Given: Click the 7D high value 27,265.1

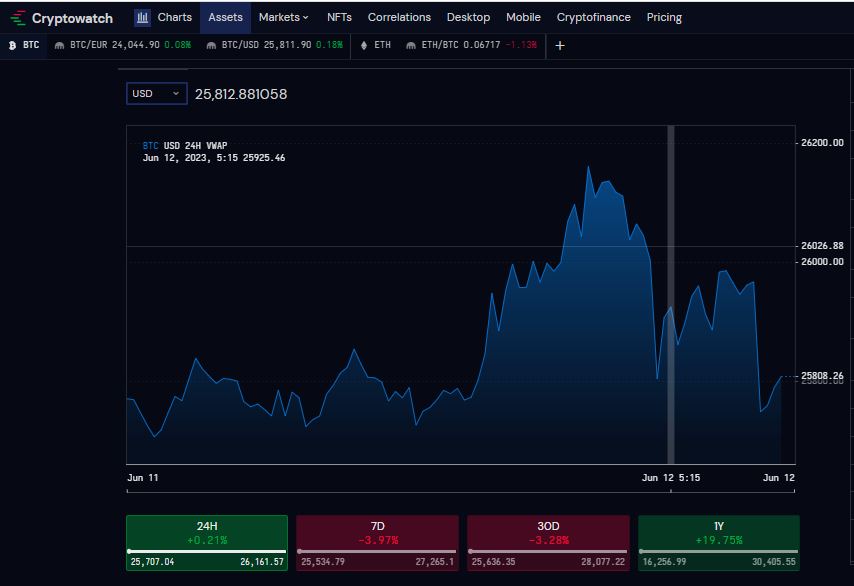Looking at the screenshot, I should point(434,561).
